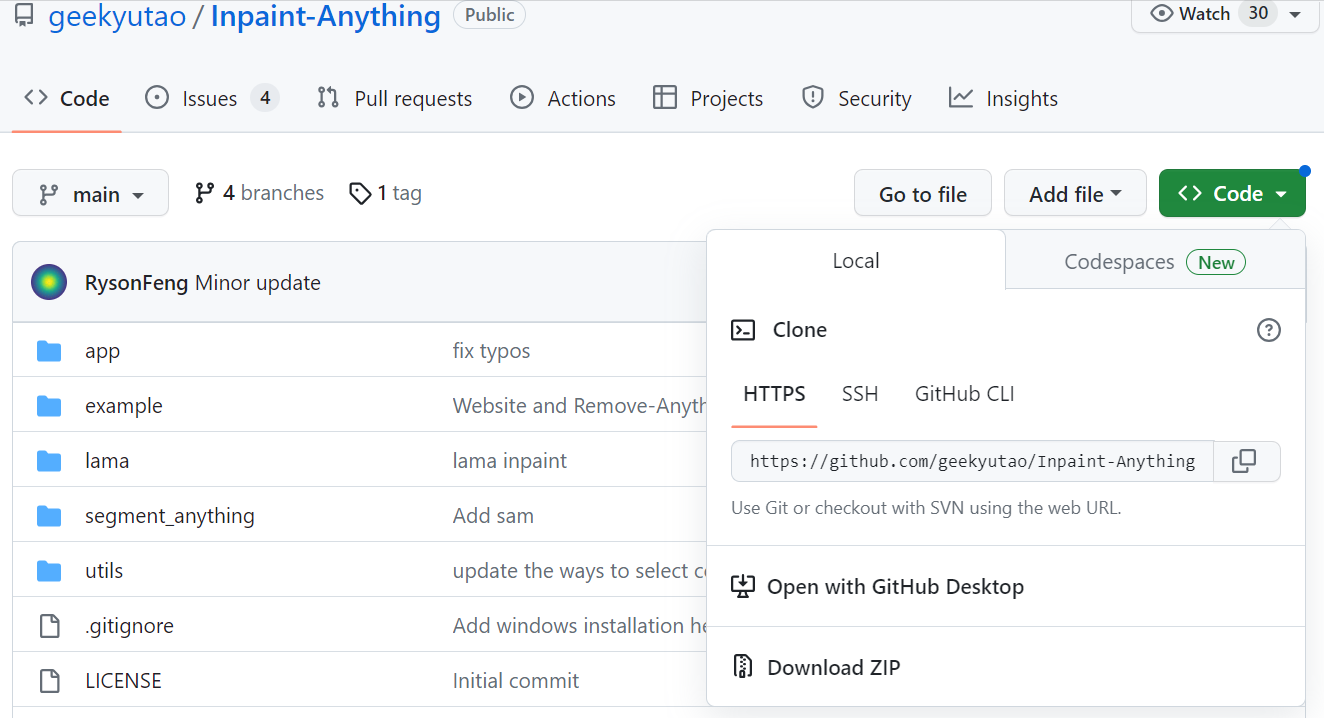This screenshot has height=718, width=1324.
Task: Open the geekyutao owner profile link
Action: click(x=117, y=16)
